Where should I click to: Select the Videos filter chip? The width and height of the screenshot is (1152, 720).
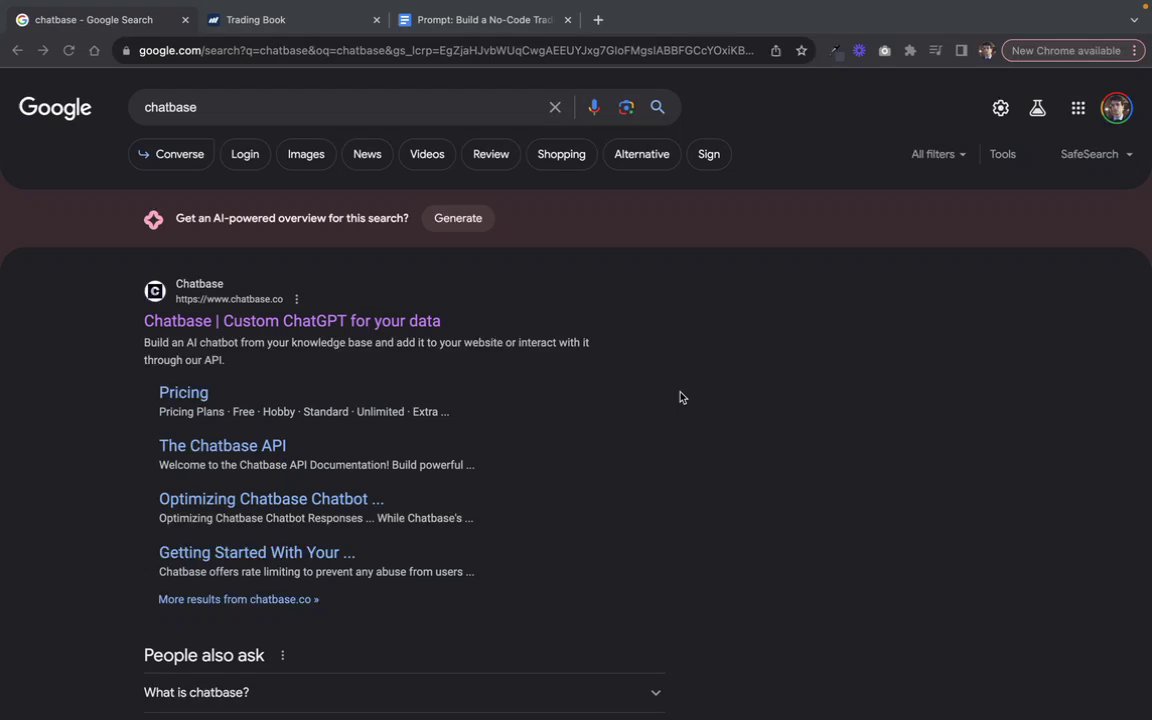click(427, 154)
